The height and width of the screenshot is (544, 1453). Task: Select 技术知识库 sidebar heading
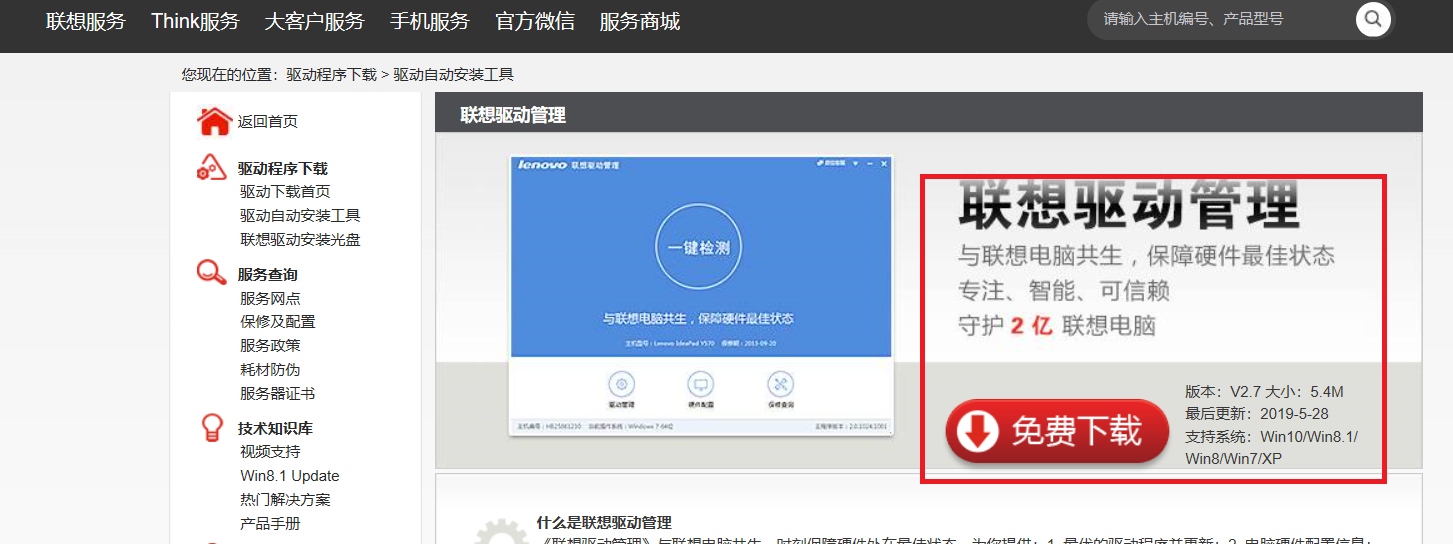[x=276, y=429]
